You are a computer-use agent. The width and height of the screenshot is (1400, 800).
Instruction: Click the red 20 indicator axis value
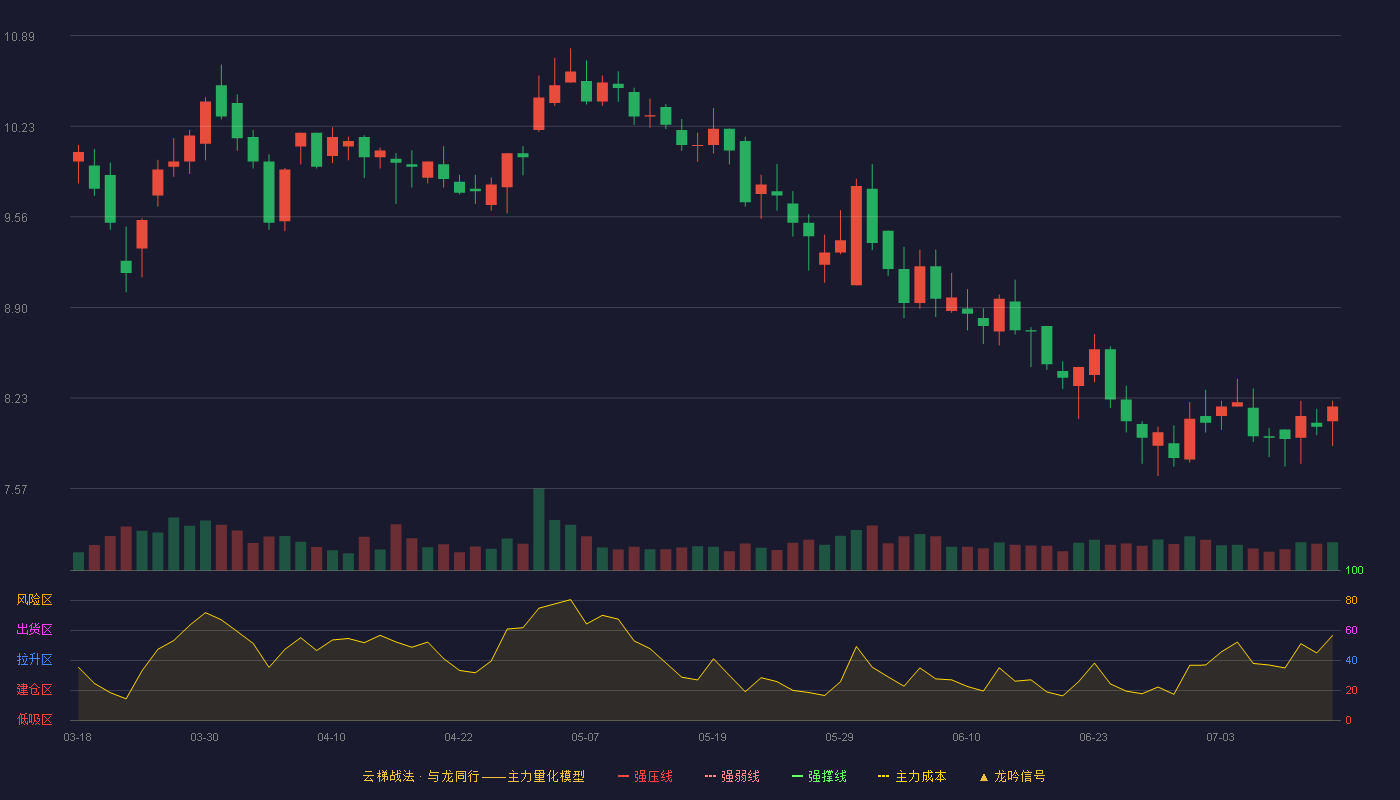point(1351,690)
